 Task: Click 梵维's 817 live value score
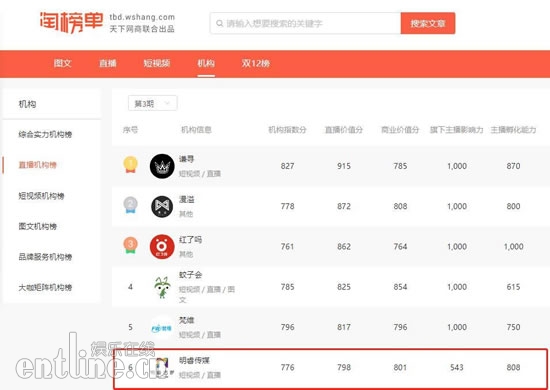(x=344, y=328)
